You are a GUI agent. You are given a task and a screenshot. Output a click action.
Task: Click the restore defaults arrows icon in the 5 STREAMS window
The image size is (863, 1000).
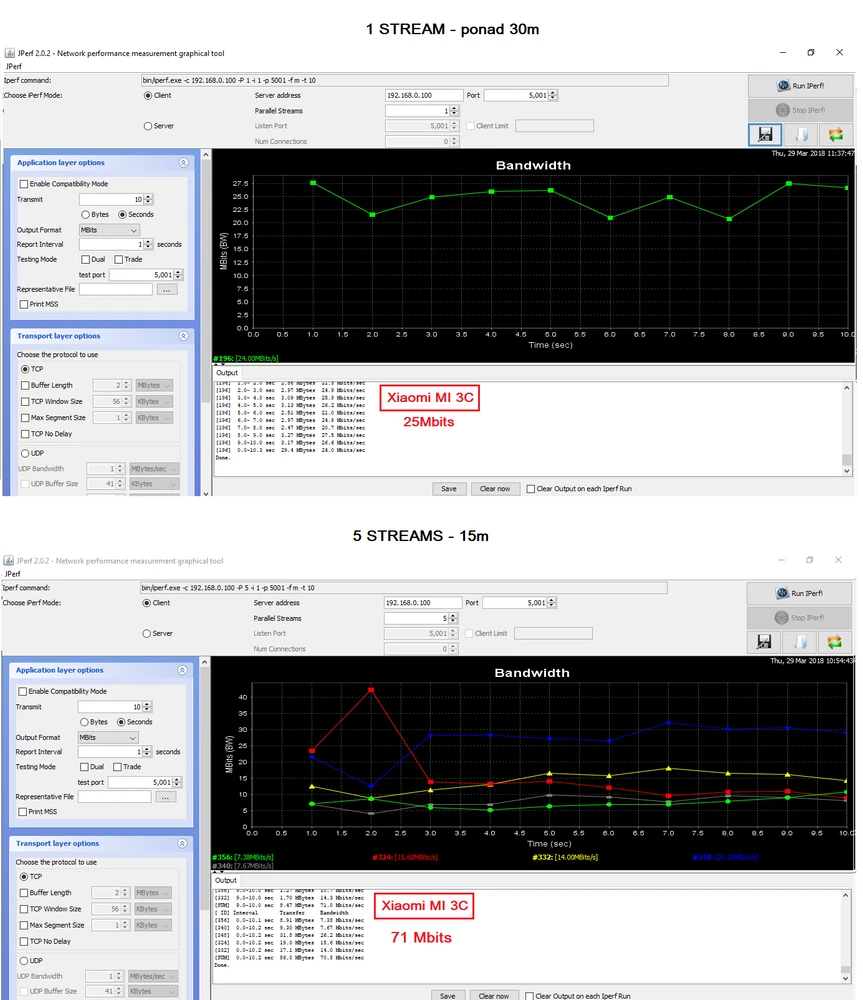836,641
